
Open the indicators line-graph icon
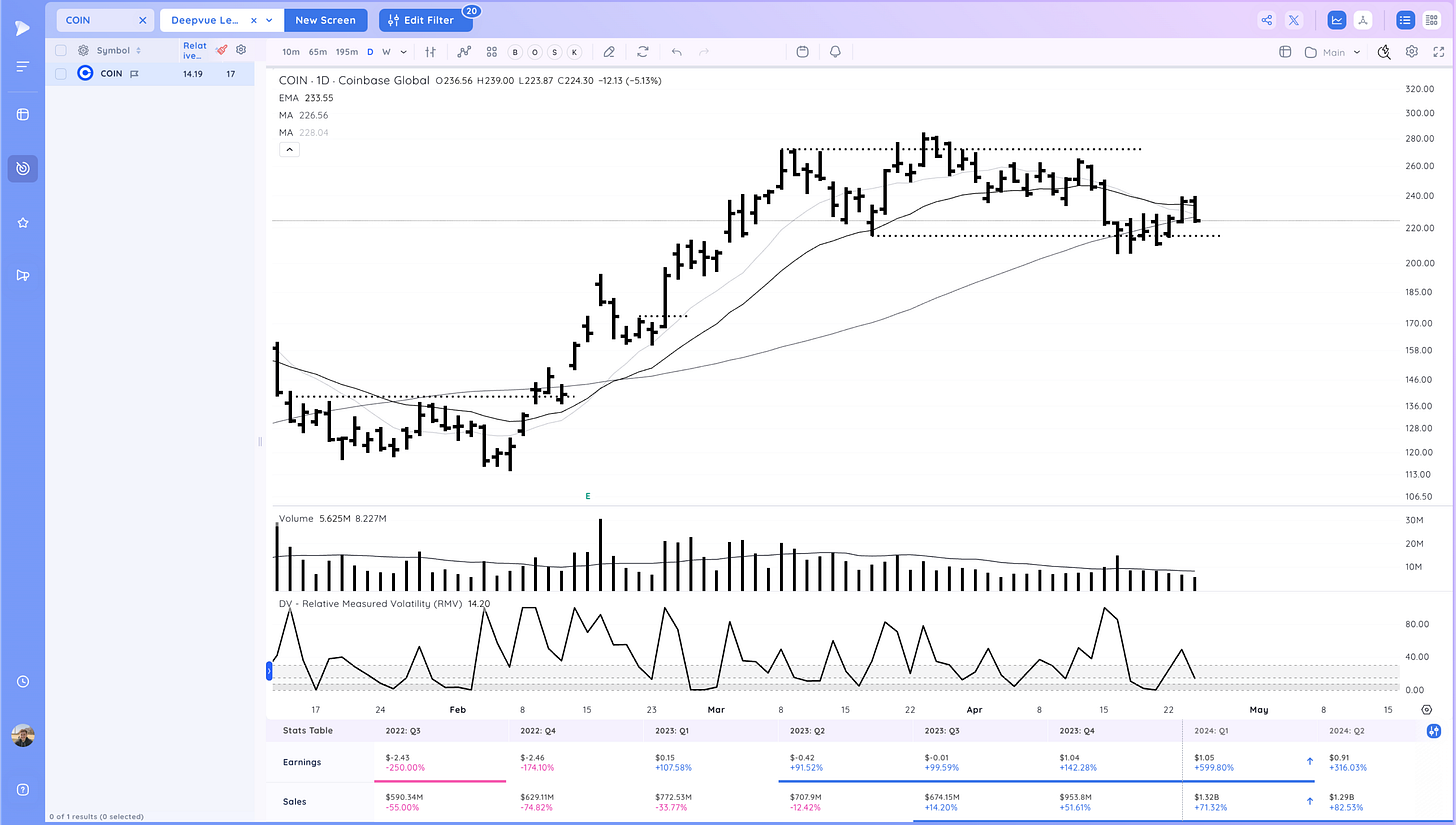[464, 52]
